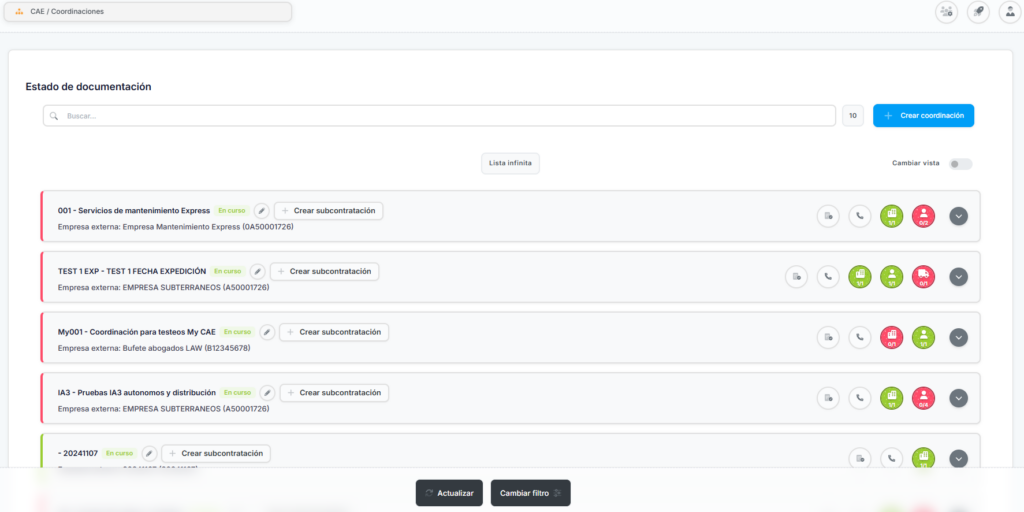Open green company badge in 20241107 row
The height and width of the screenshot is (512, 1024).
coord(923,458)
